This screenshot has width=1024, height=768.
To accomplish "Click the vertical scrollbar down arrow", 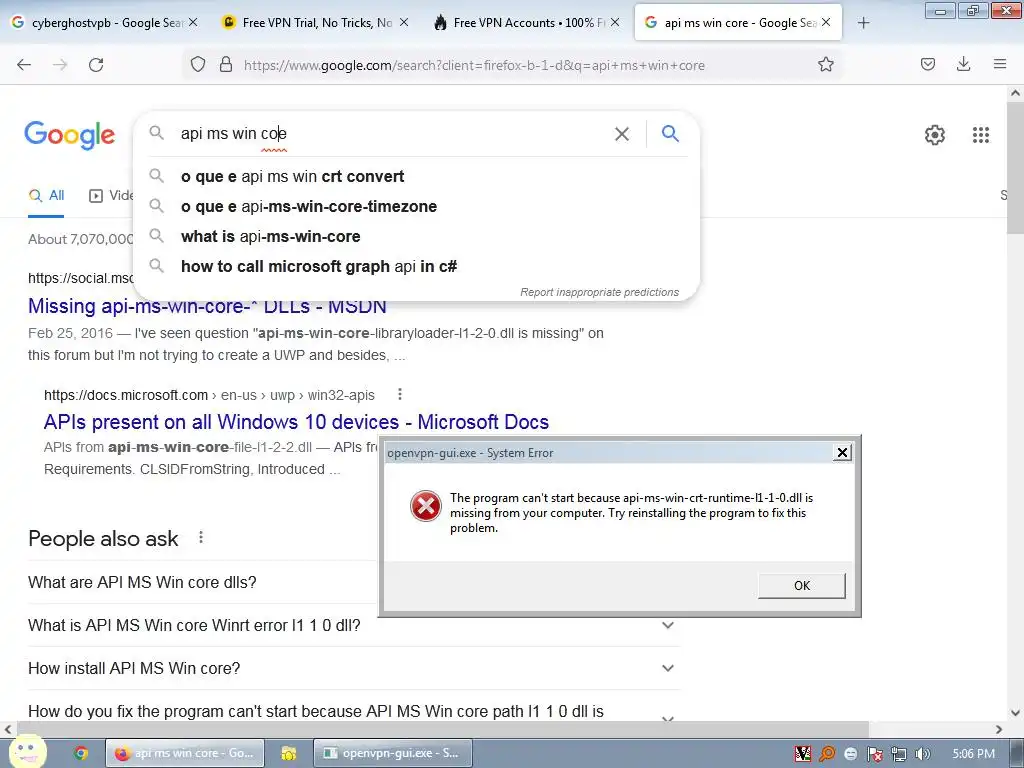I will point(1015,713).
